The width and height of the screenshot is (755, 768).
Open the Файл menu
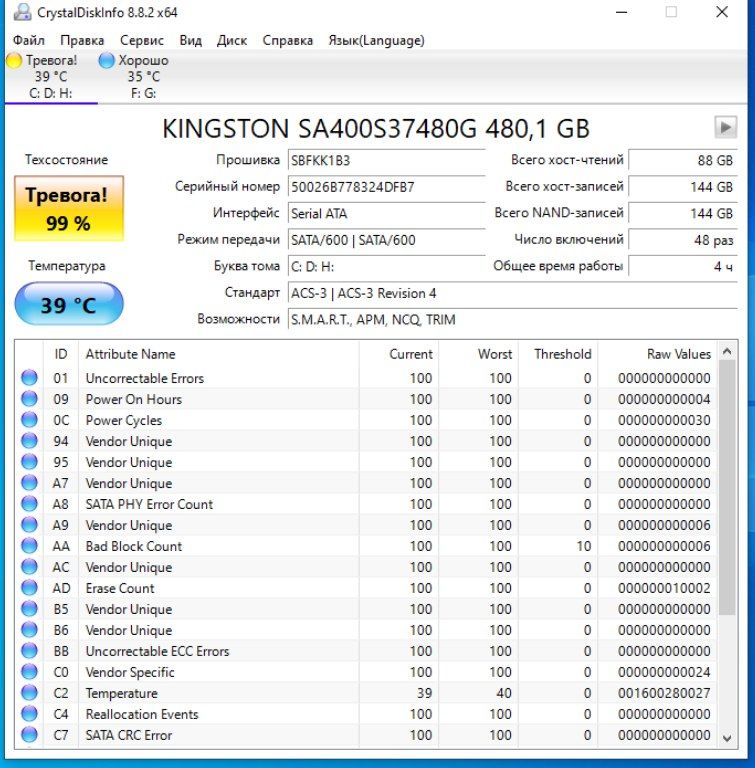click(x=29, y=40)
